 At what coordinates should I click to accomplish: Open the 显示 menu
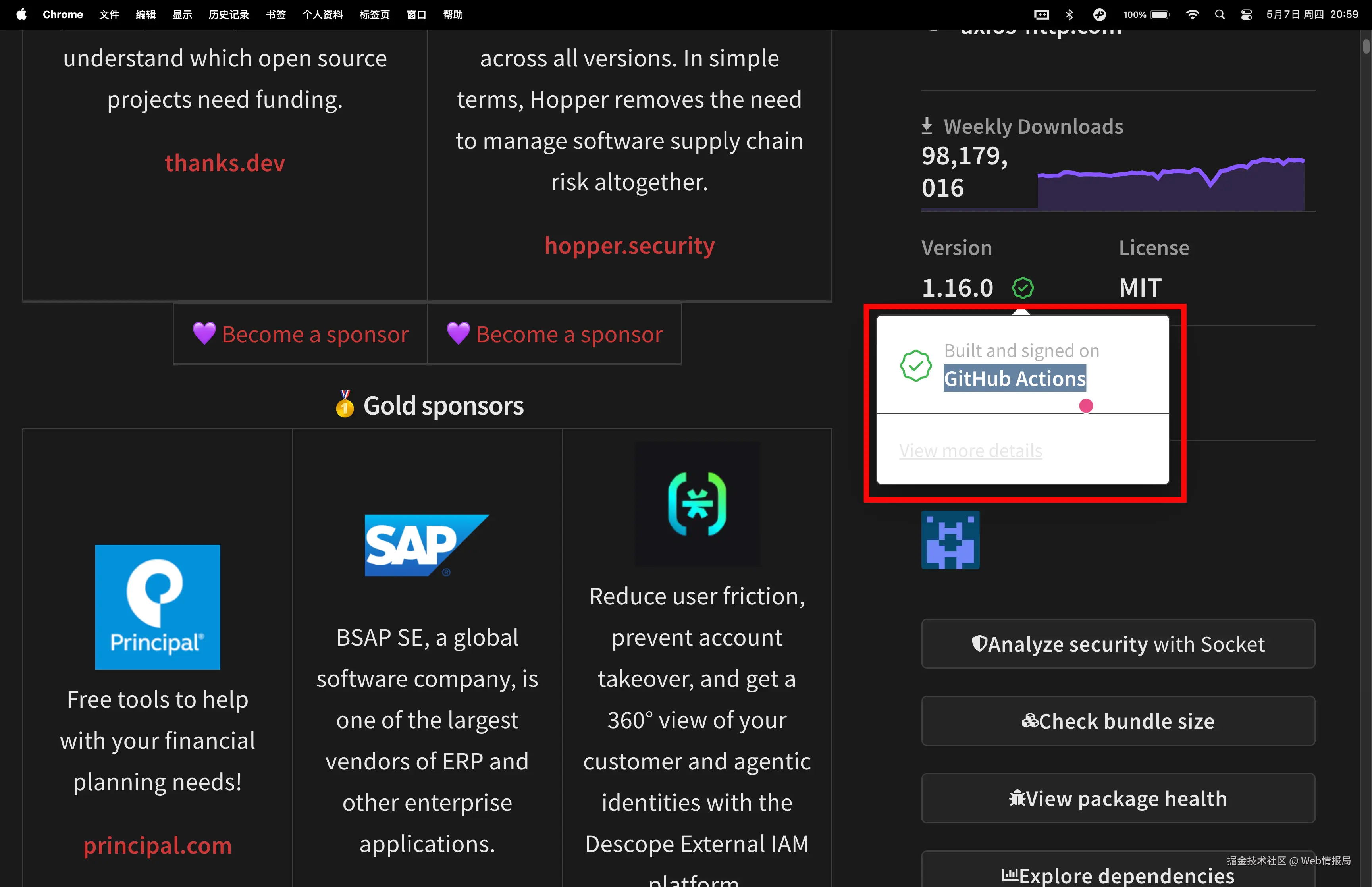point(182,14)
